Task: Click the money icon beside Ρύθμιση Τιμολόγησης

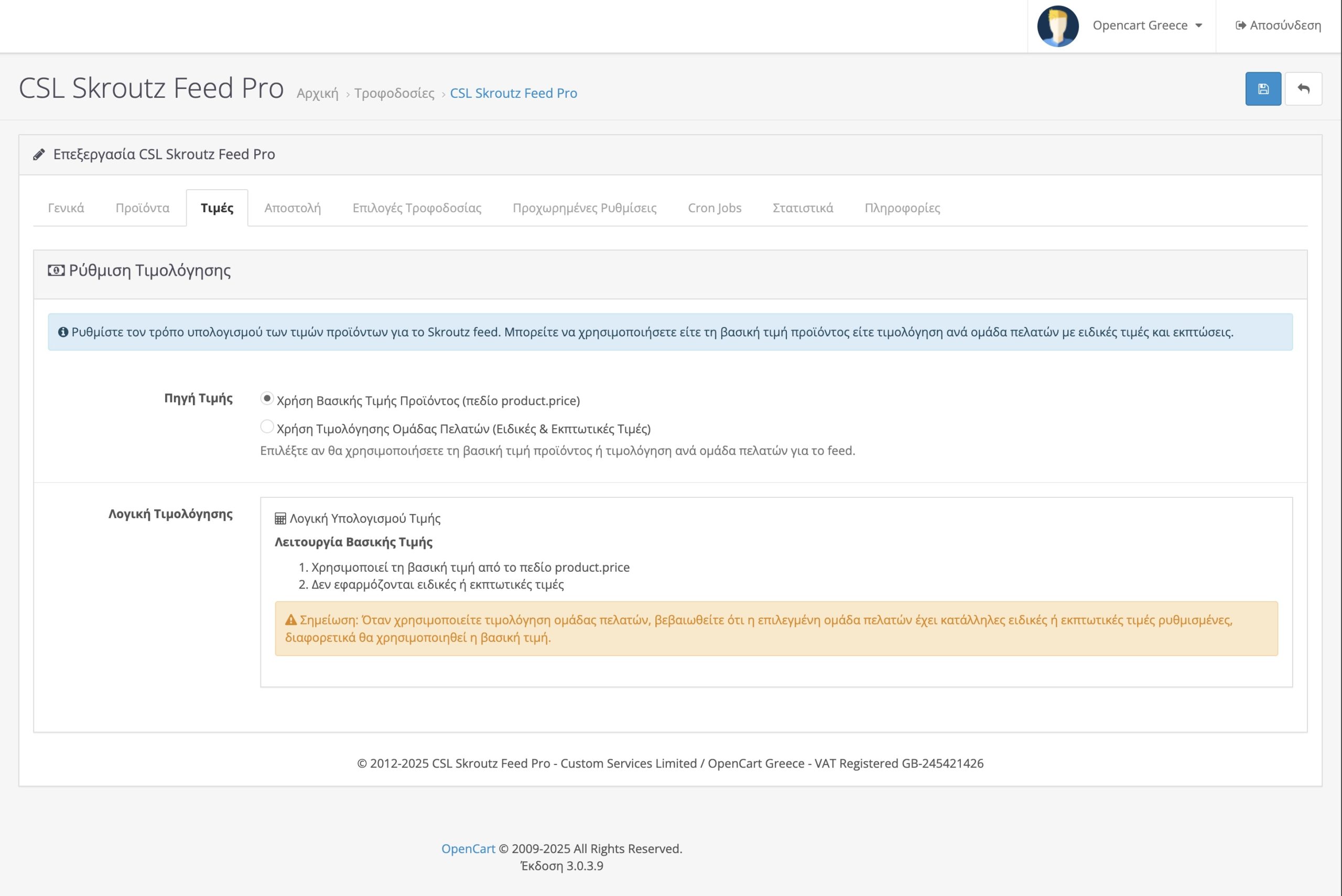Action: (56, 270)
